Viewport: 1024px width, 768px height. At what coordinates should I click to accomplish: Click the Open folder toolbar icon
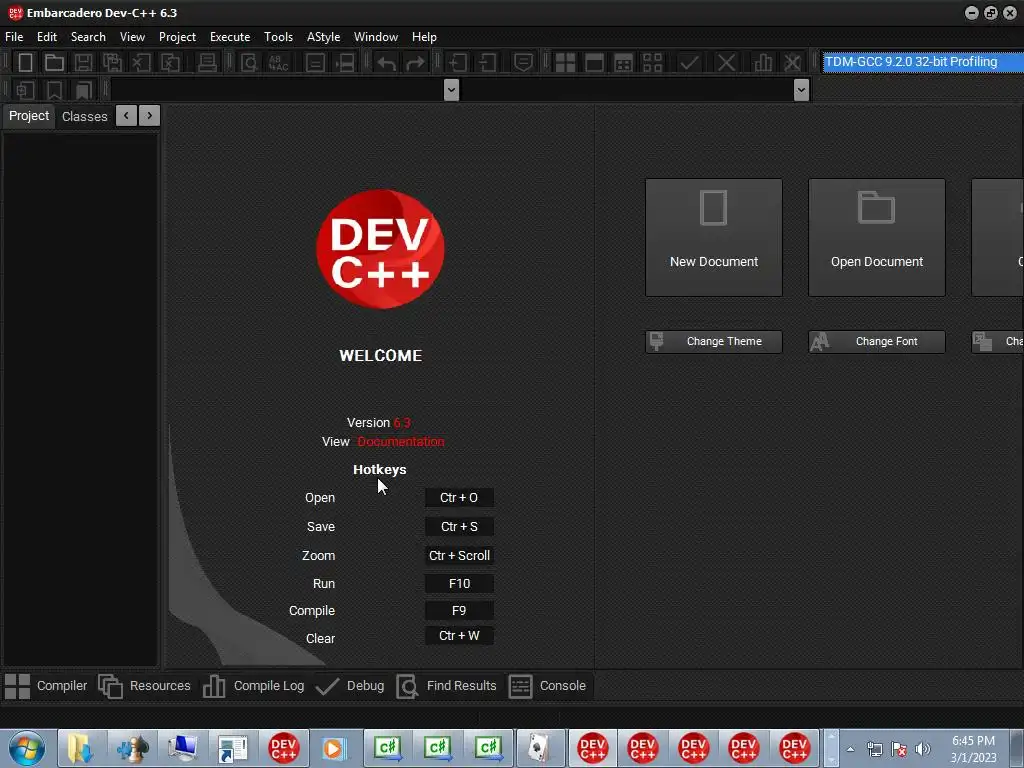[x=54, y=63]
